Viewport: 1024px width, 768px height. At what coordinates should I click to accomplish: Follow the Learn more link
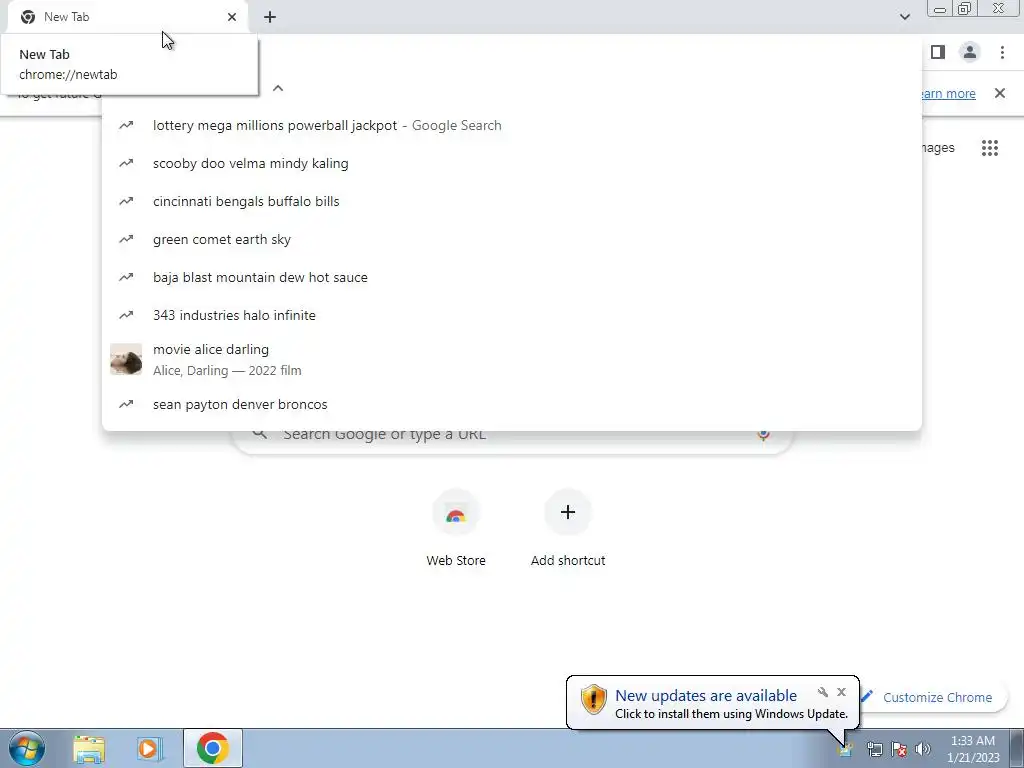[947, 93]
